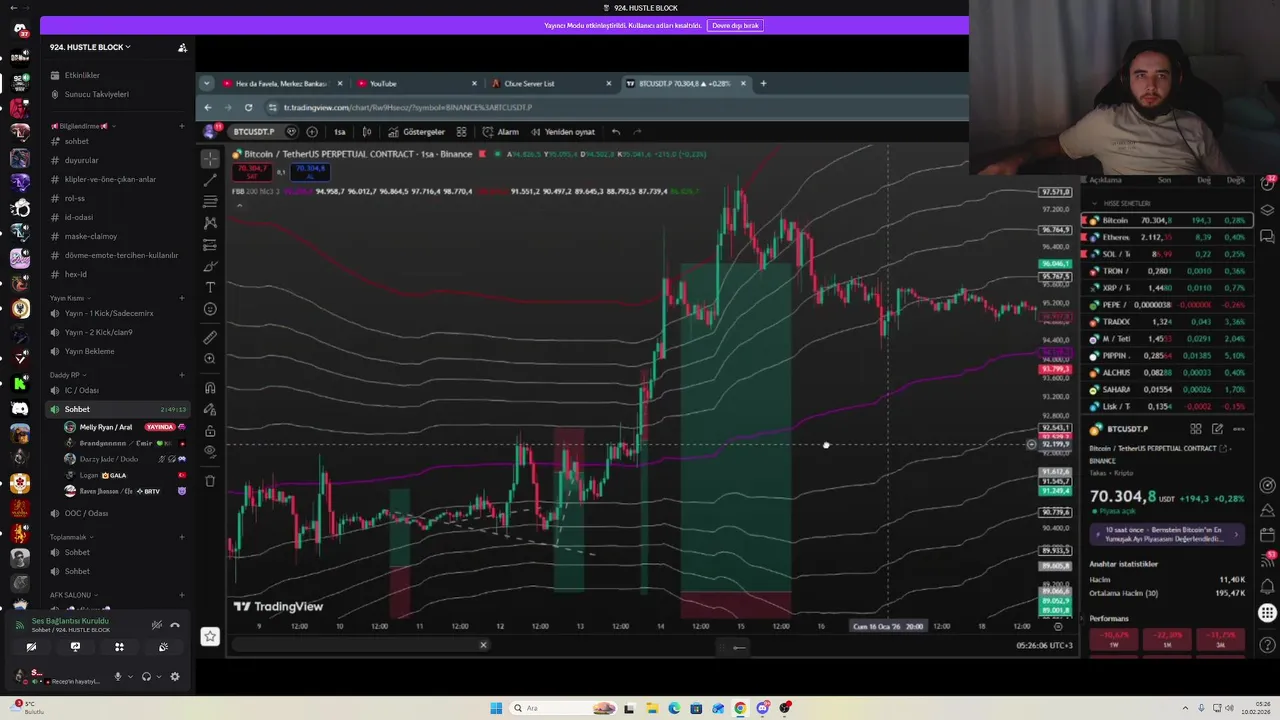1280x720 pixels.
Task: Select the 1W performance tile
Action: coord(1114,639)
